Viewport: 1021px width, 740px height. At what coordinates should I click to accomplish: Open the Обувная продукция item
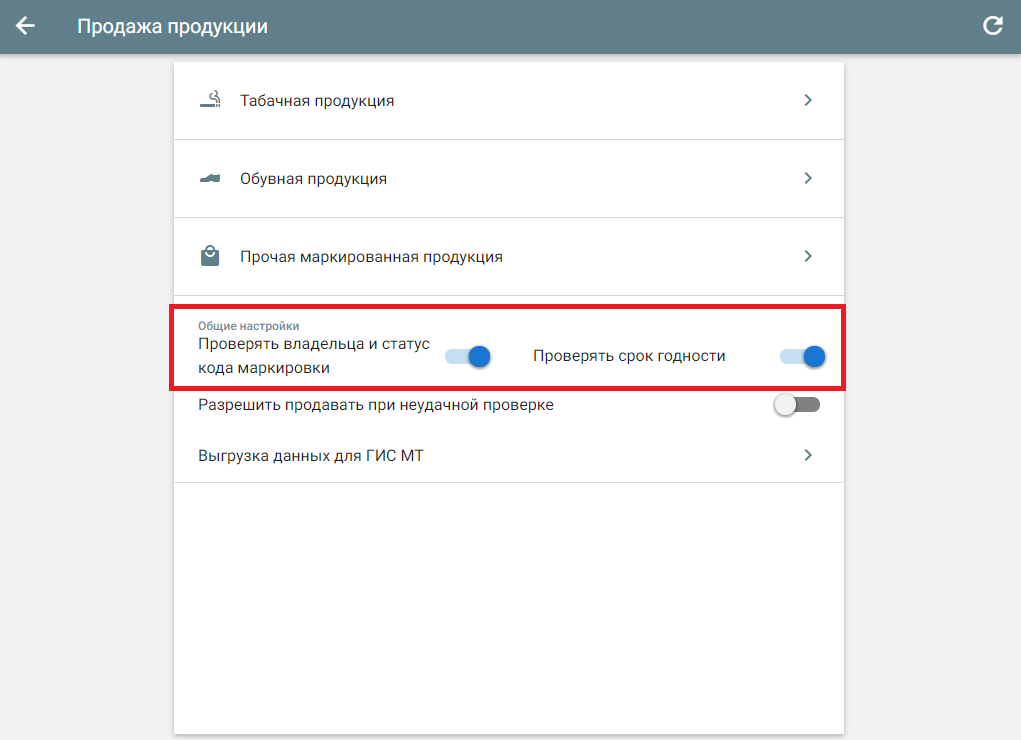click(509, 178)
